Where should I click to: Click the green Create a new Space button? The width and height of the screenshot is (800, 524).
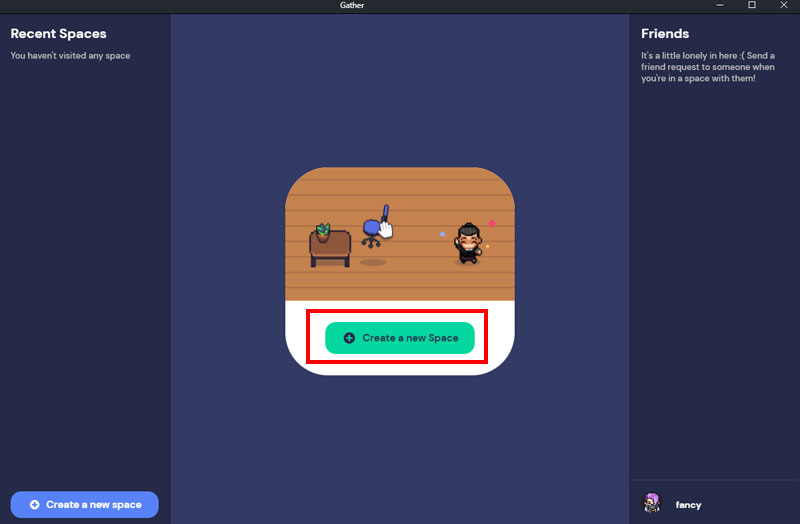tap(399, 338)
